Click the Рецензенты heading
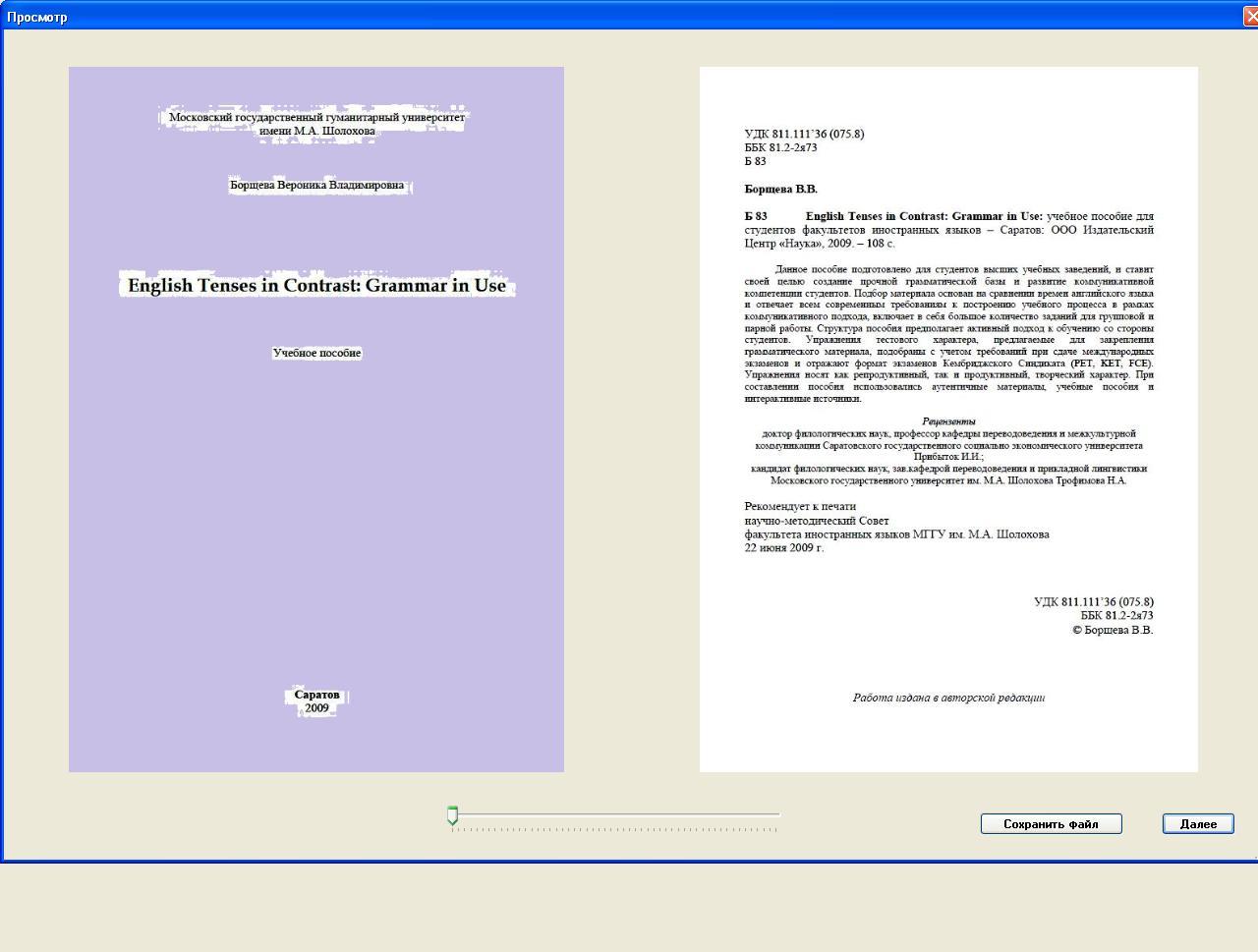1258x952 pixels. point(948,421)
